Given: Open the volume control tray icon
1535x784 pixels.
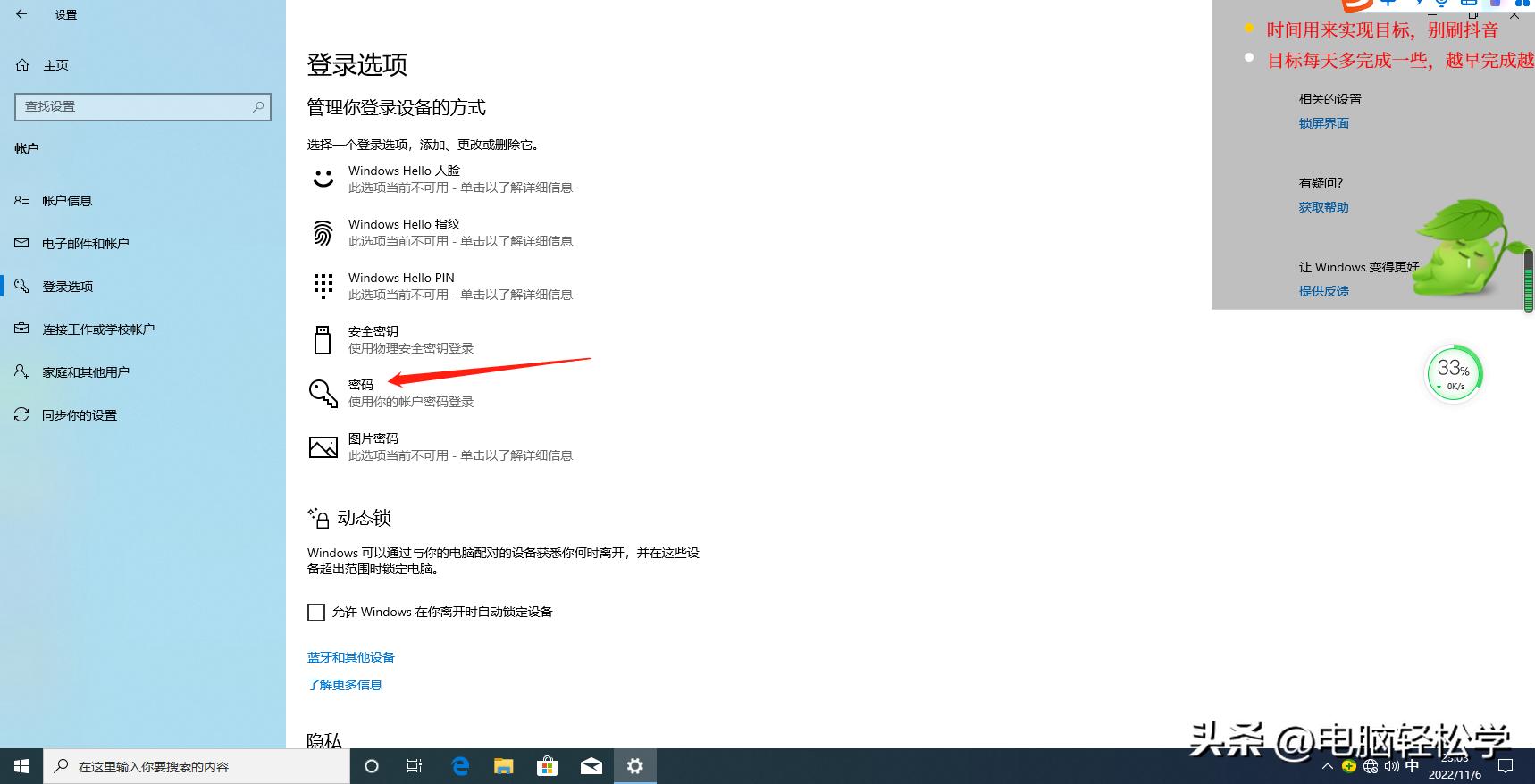Looking at the screenshot, I should tap(1392, 766).
